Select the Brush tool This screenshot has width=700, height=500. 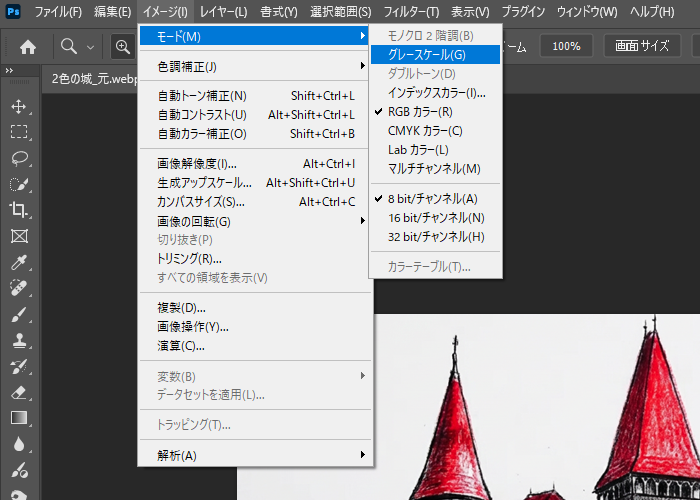tap(18, 314)
